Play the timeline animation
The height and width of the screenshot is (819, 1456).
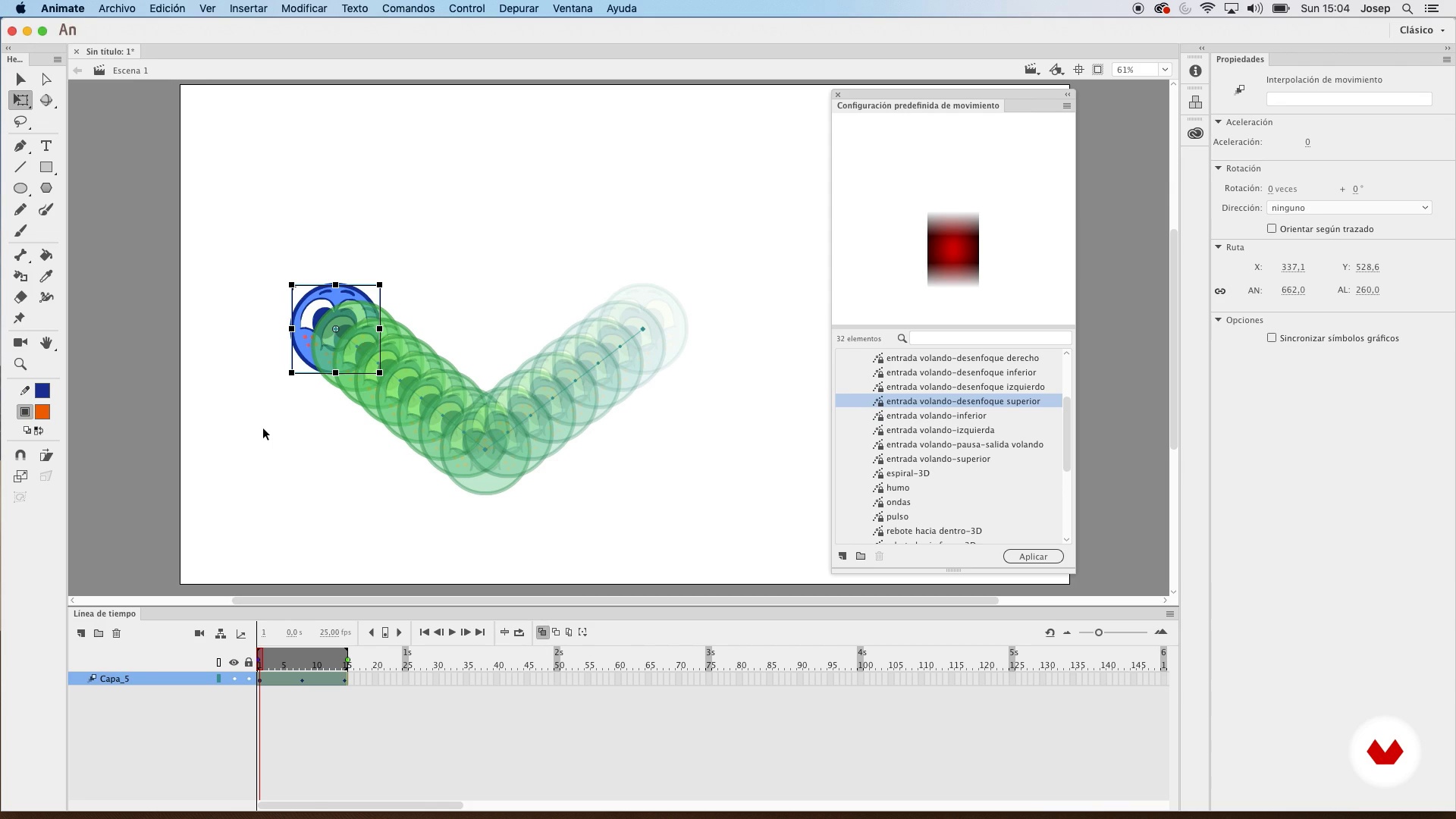click(452, 632)
